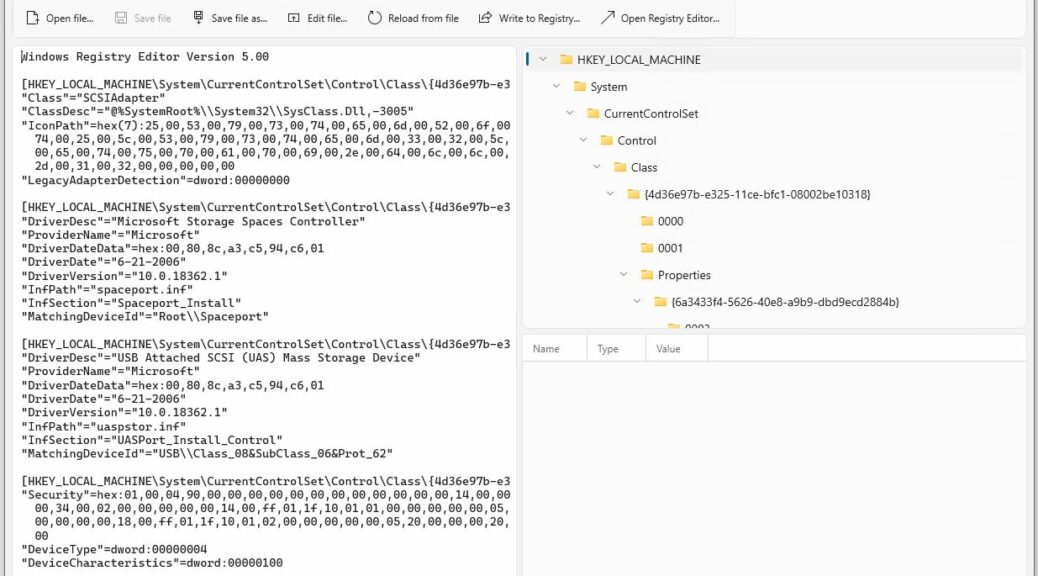Collapse the CurrentControlSet node

click(570, 113)
